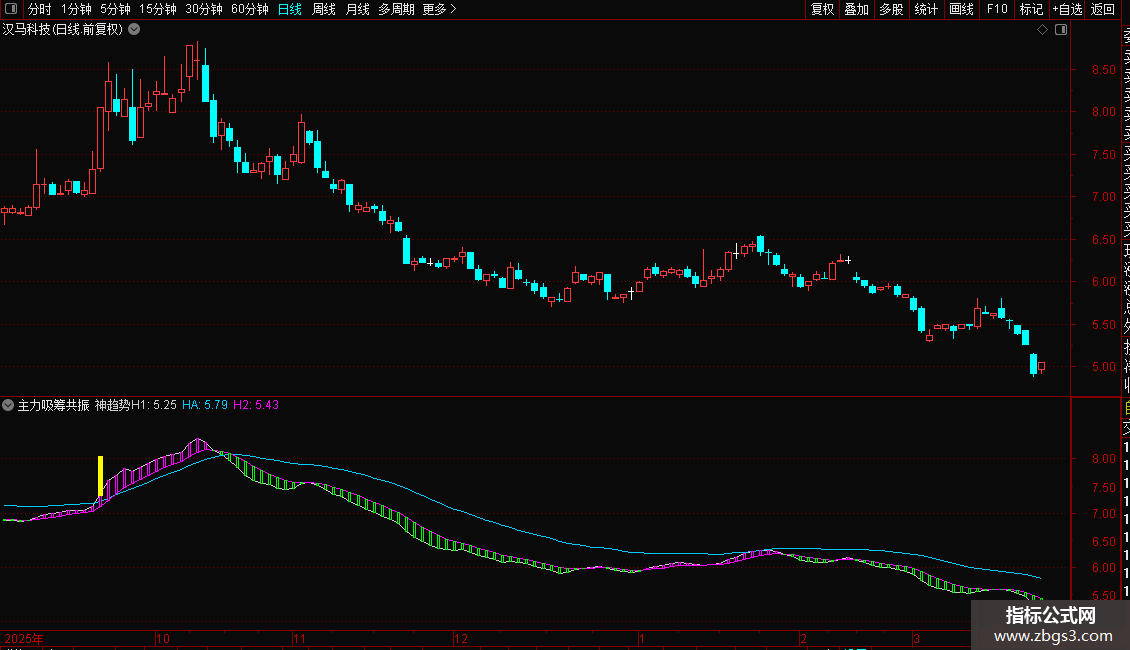The width and height of the screenshot is (1130, 650).
Task: Switch to 分时 intraday view
Action: point(40,9)
